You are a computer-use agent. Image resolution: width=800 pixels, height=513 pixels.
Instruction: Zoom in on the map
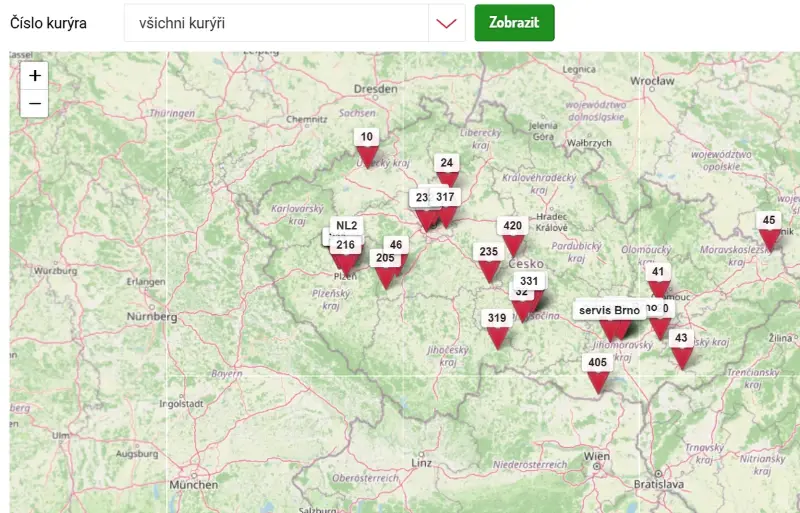pos(35,76)
